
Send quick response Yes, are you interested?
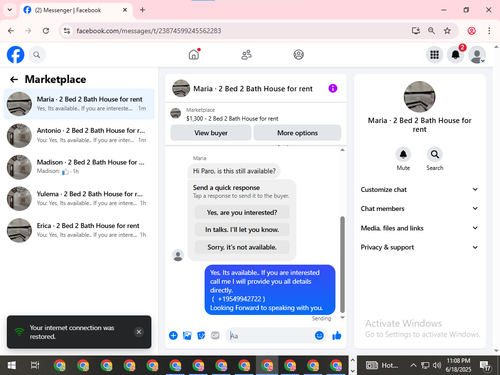(x=242, y=212)
